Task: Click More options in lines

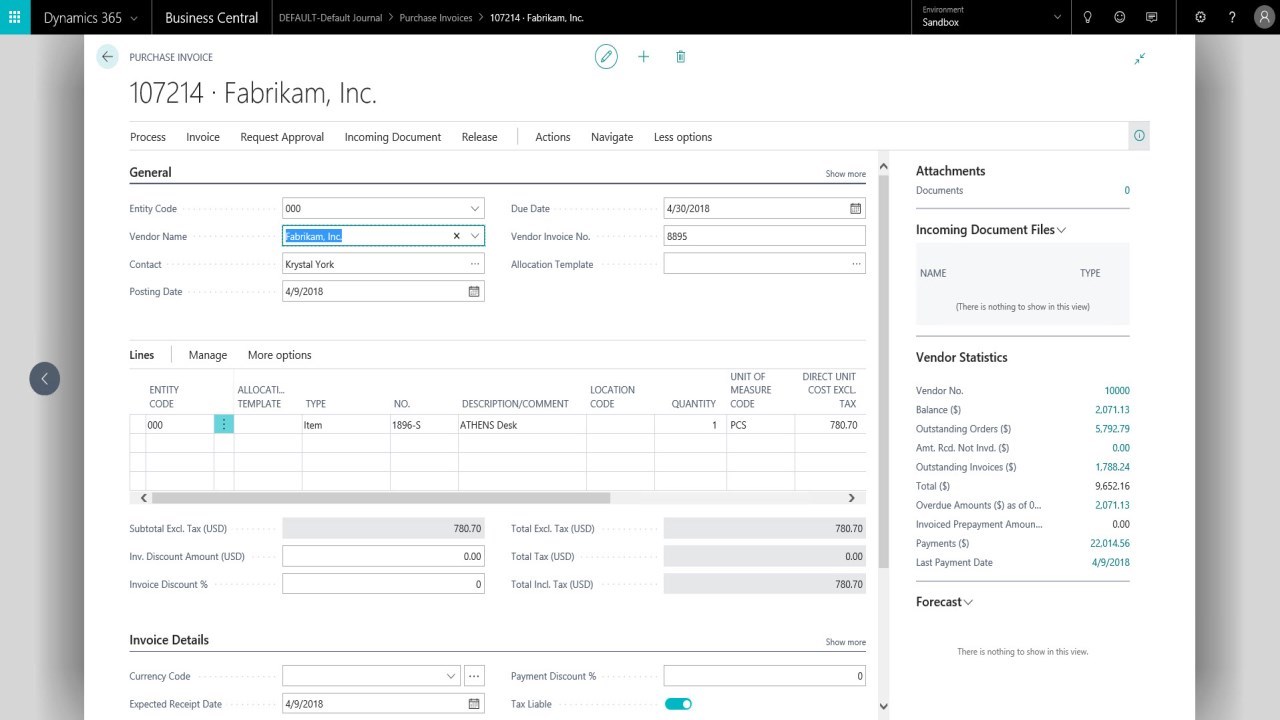Action: click(x=280, y=355)
